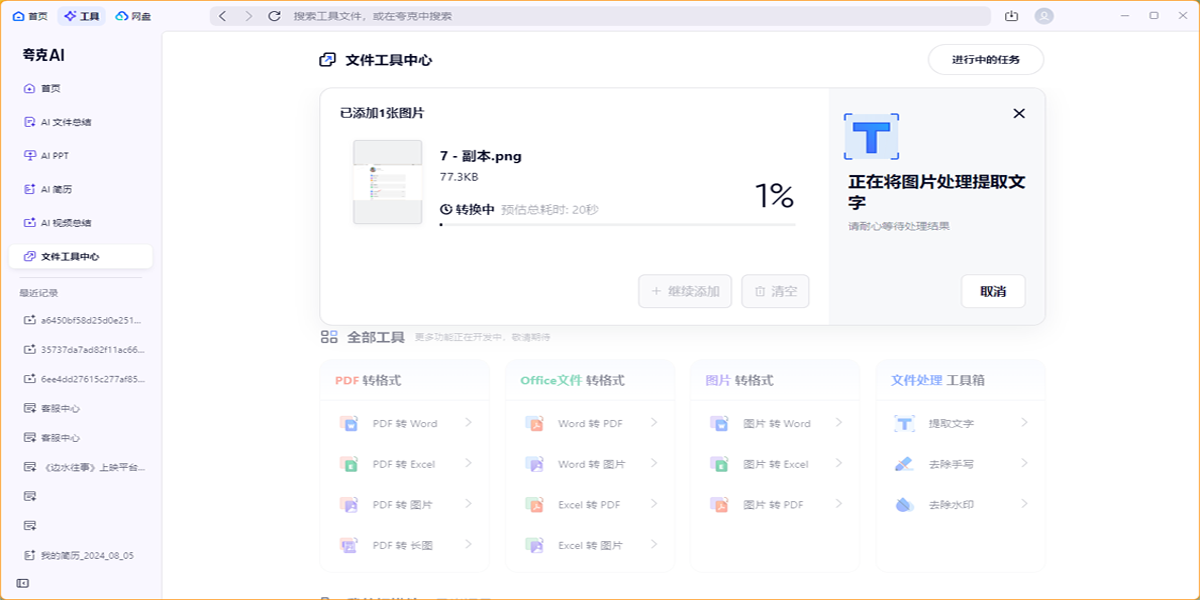Collapse the sidebar using bottom-left icon
This screenshot has height=600, width=1200.
pos(22,583)
